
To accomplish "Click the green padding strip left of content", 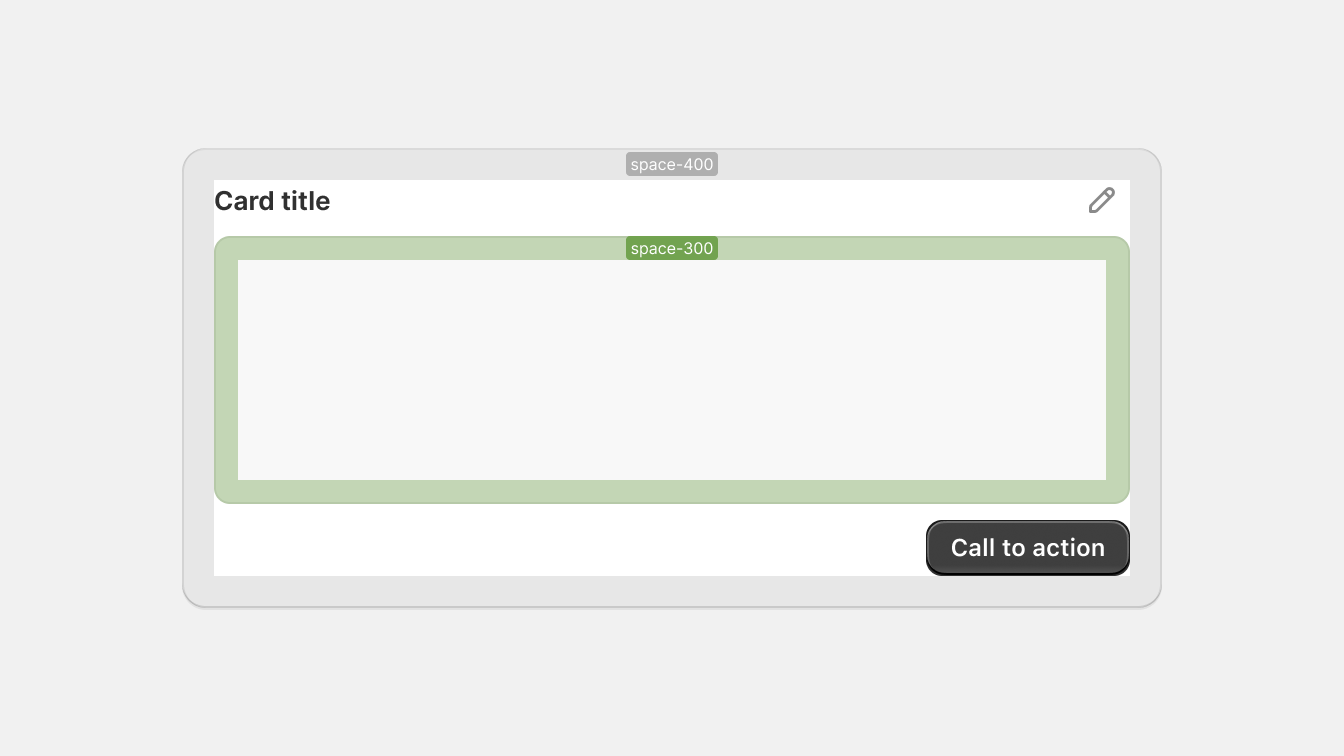I will [226, 370].
